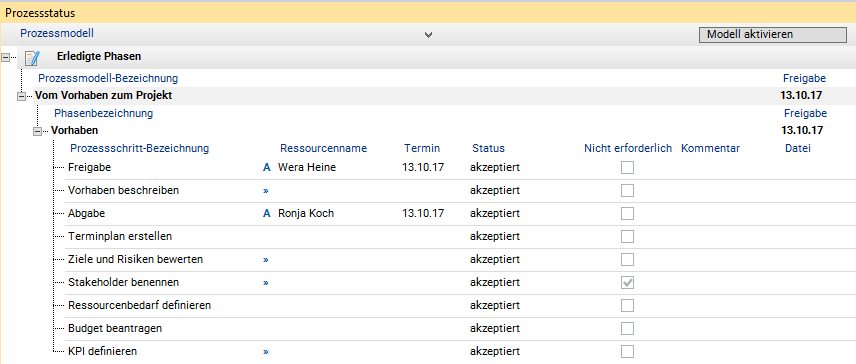The width and height of the screenshot is (856, 364).
Task: Click the Termin 13.10.17 in Freigabe row
Action: click(x=423, y=168)
